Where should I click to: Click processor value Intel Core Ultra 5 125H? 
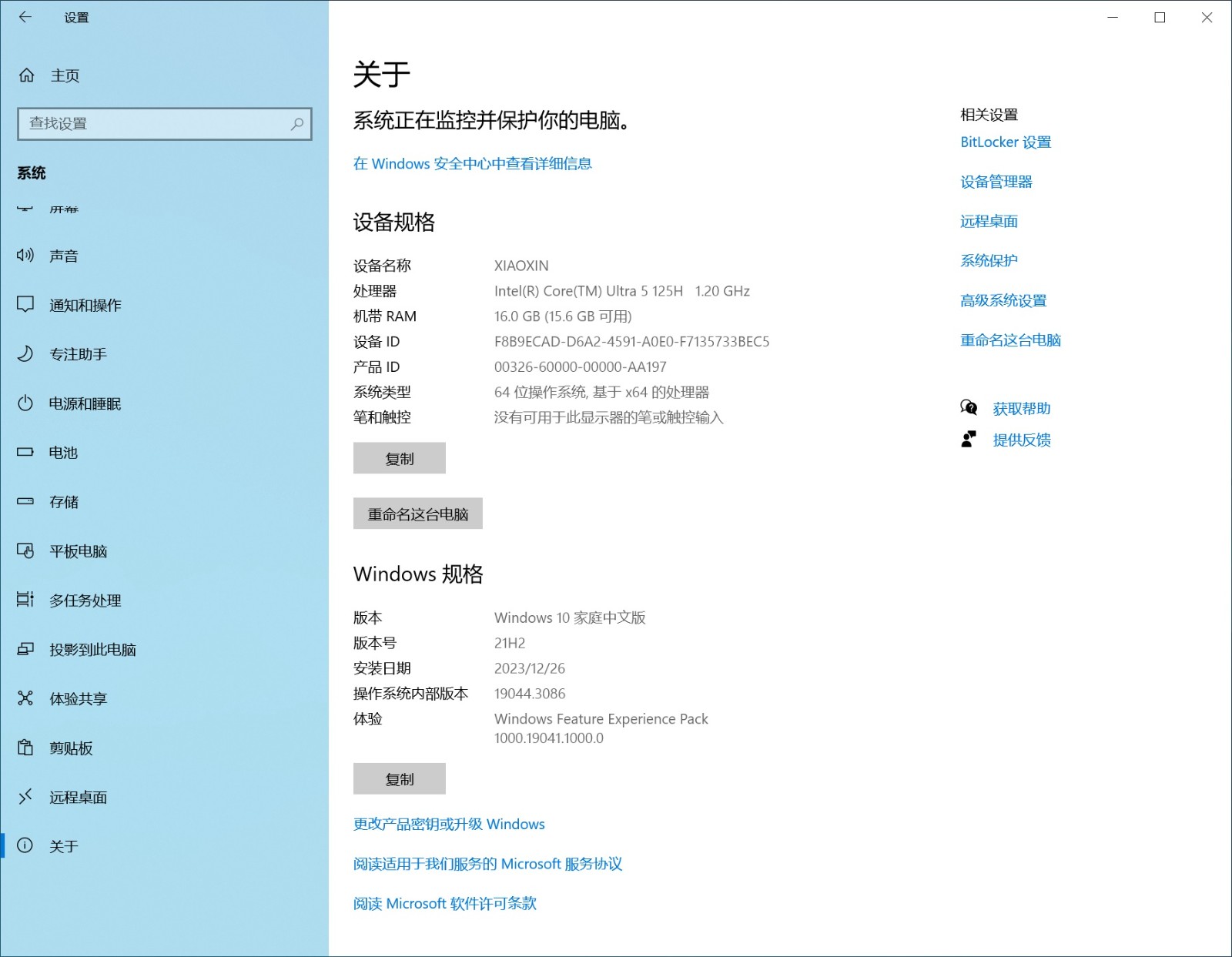(621, 291)
